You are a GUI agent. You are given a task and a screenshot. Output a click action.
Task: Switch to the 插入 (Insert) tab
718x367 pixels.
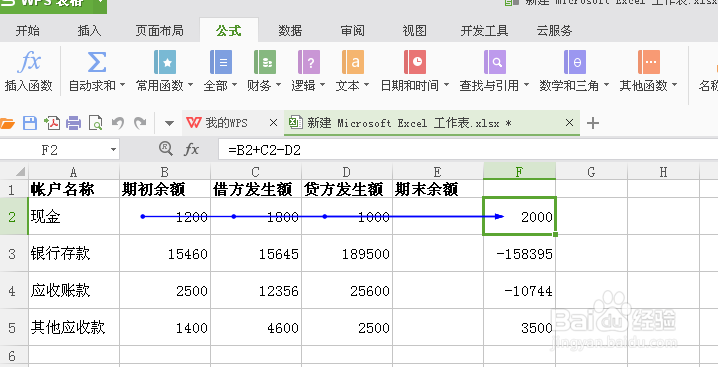coord(89,31)
